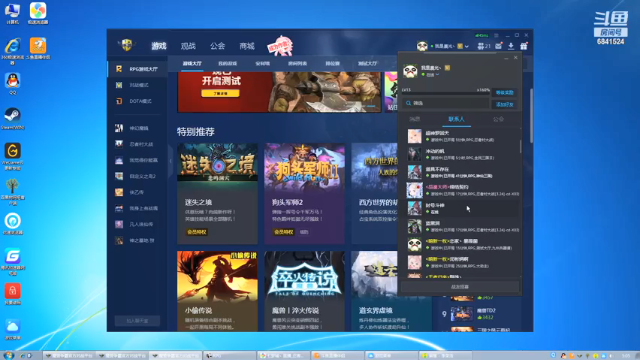Viewport: 640px width, 360px height.
Task: Open the friends list icon showing 21
Action: point(484,46)
